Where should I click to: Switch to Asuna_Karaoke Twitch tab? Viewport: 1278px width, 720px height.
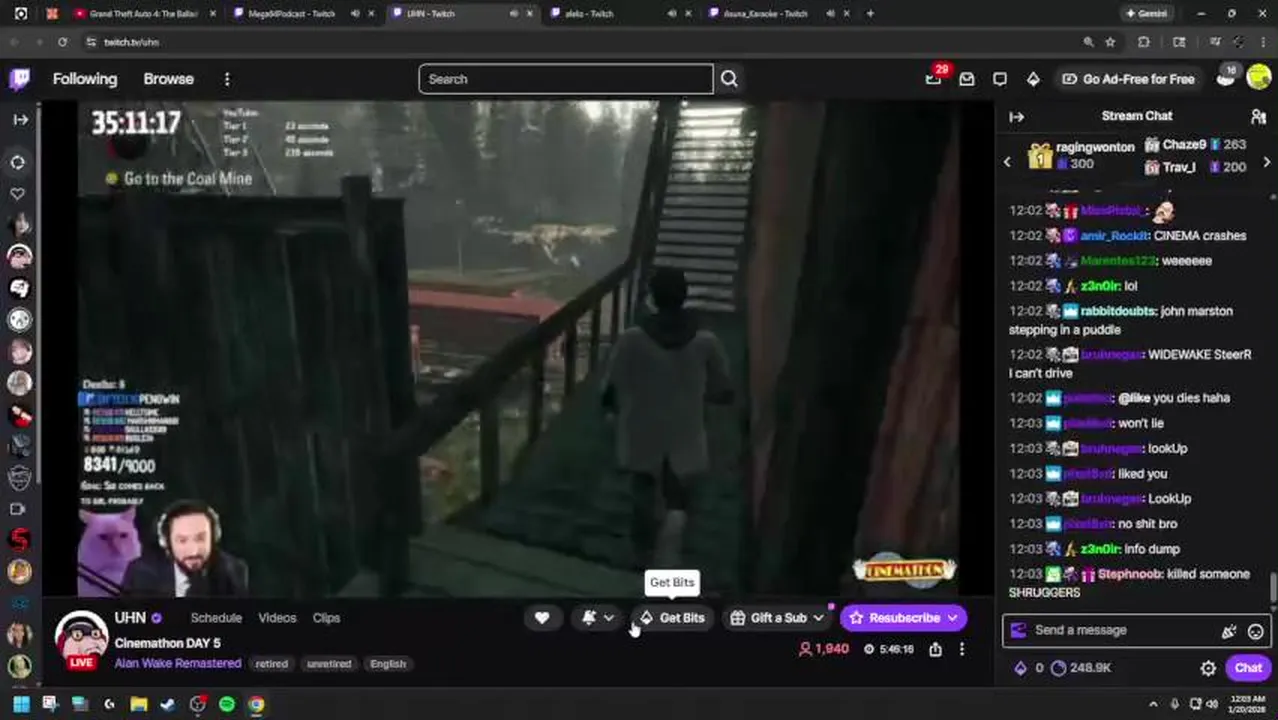(x=765, y=14)
